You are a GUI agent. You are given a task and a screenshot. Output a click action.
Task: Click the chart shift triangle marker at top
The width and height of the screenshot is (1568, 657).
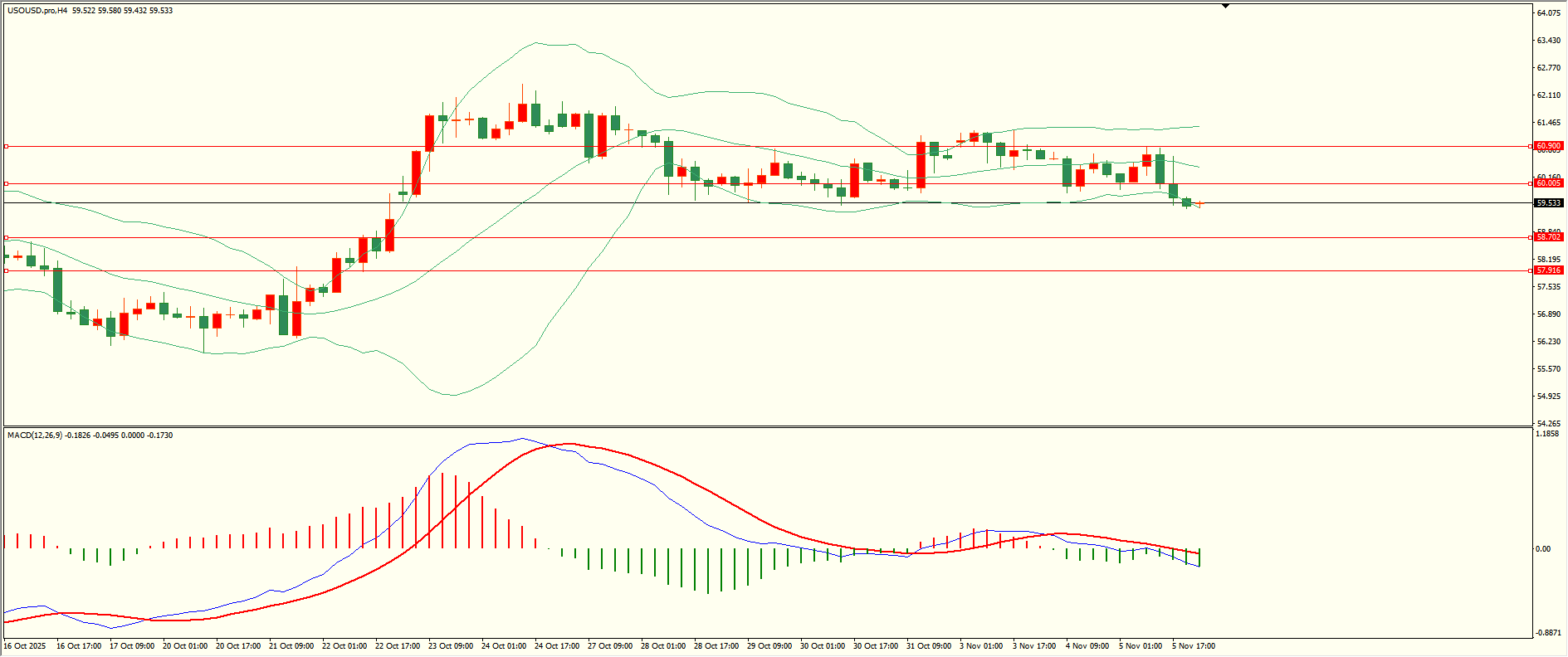pos(1225,6)
